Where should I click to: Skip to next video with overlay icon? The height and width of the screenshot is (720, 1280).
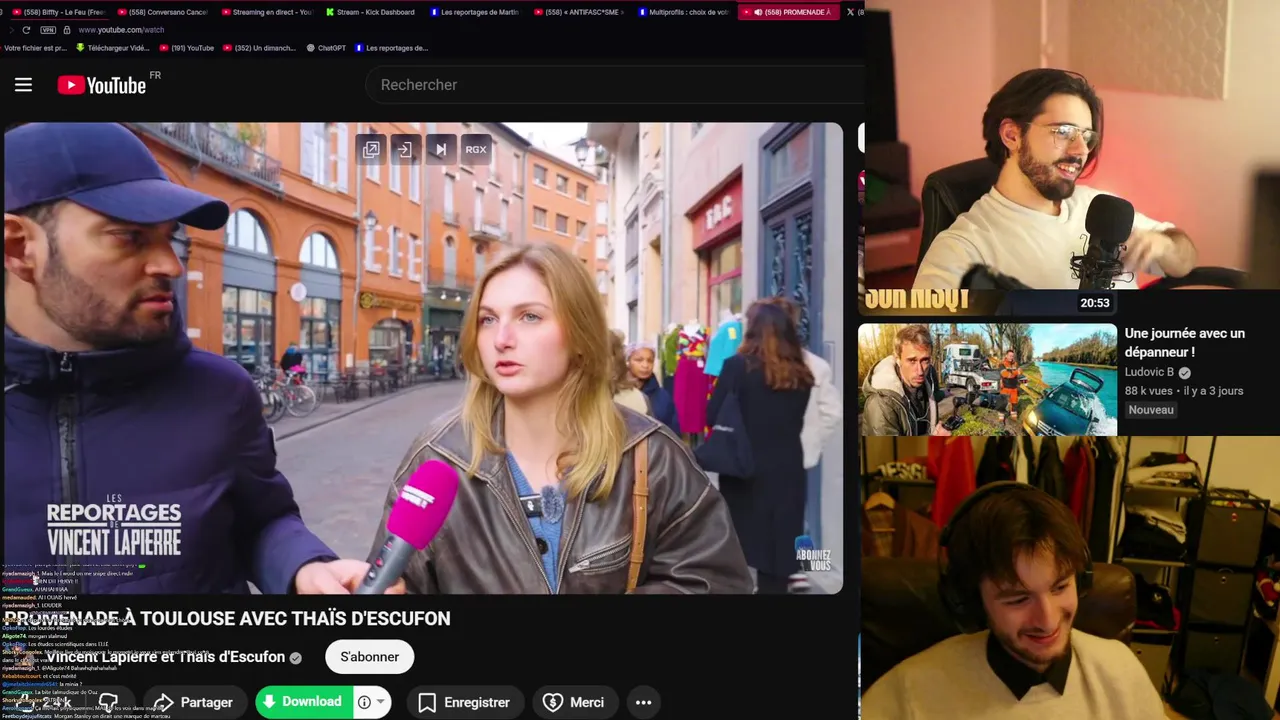coord(441,149)
